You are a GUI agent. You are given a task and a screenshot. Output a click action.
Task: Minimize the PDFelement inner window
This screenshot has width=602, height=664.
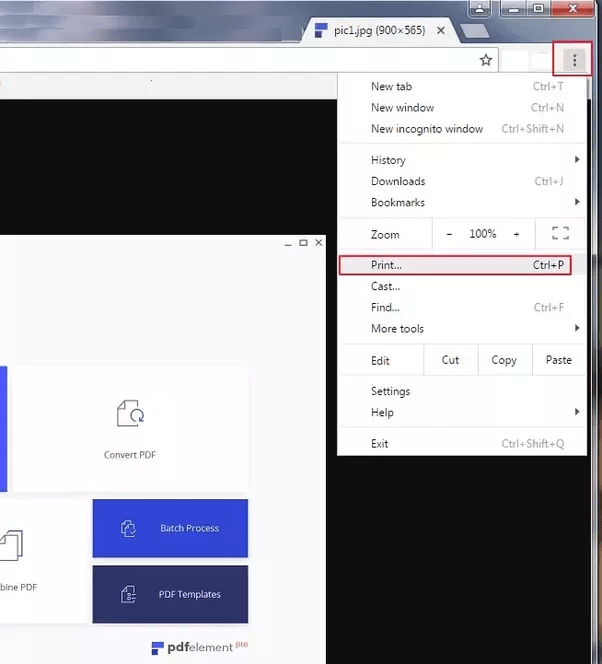pos(288,243)
